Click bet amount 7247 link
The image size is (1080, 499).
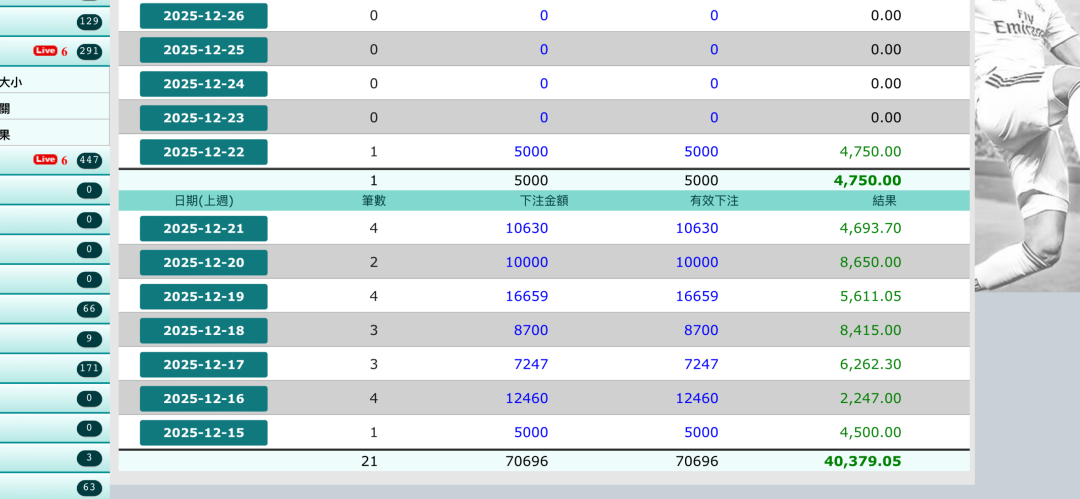[531, 365]
